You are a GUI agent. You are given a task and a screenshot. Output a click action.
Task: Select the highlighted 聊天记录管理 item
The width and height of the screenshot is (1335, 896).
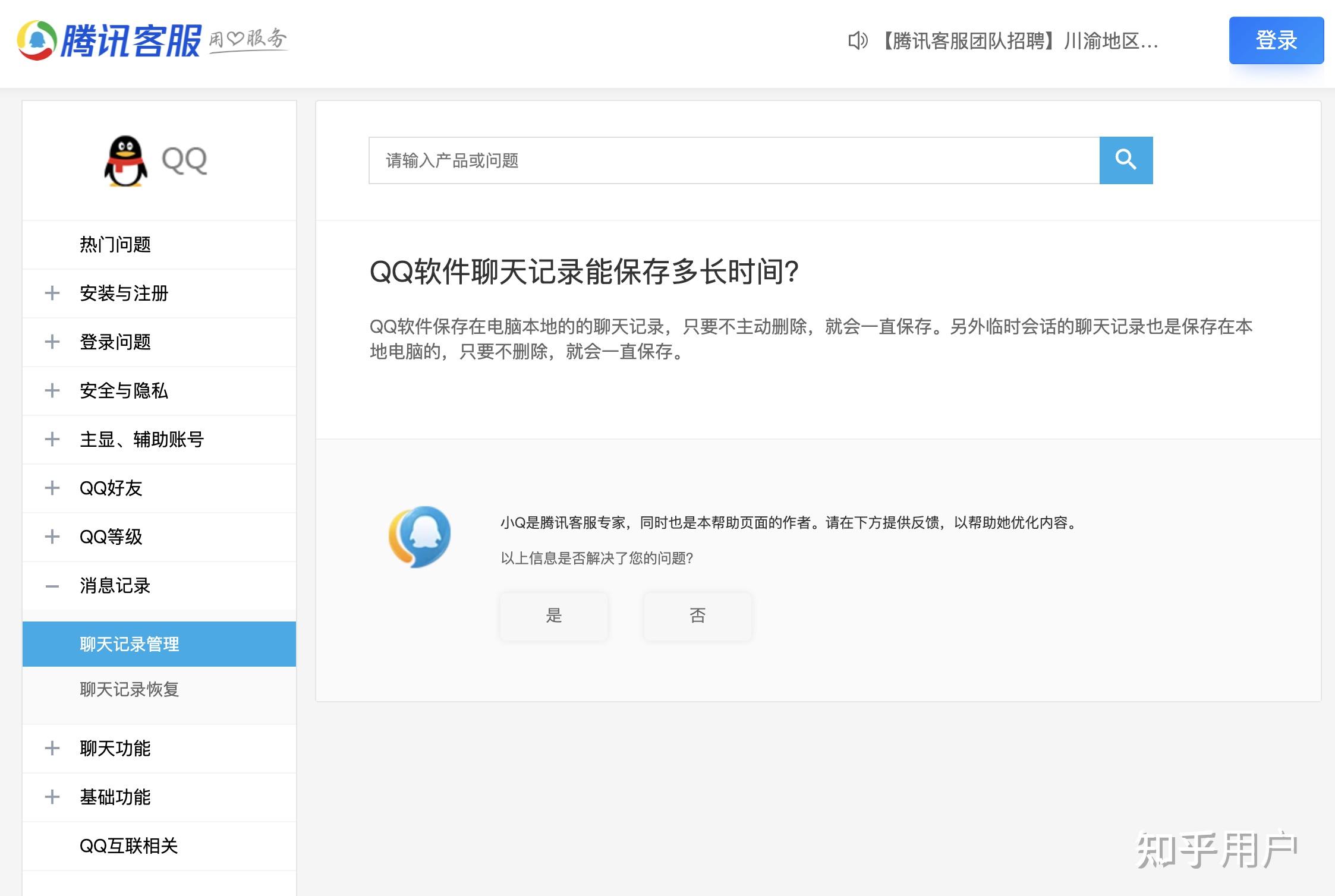pyautogui.click(x=129, y=643)
